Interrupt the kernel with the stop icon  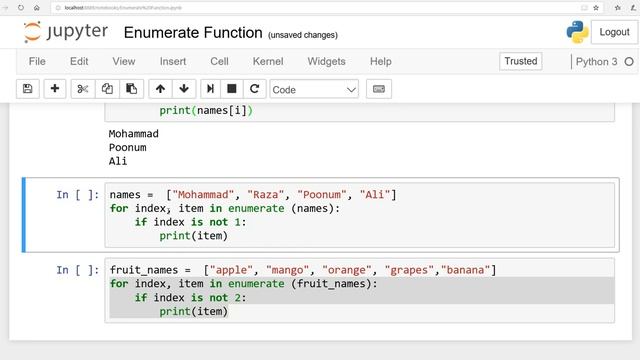point(232,89)
